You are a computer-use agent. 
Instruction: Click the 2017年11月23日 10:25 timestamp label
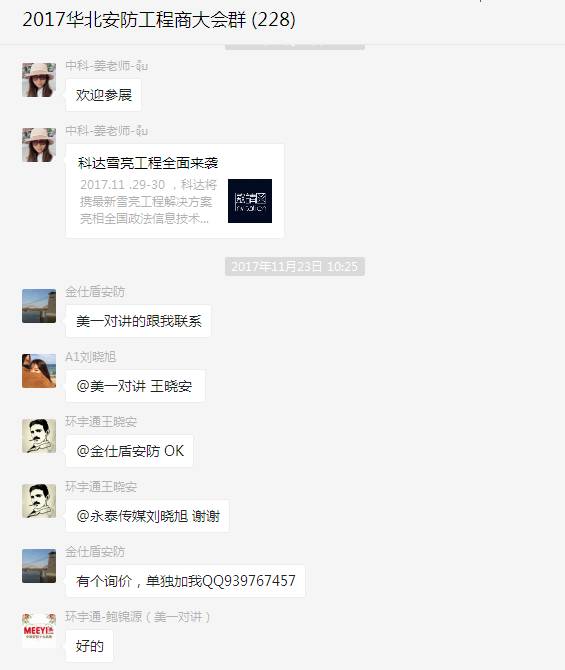click(295, 266)
